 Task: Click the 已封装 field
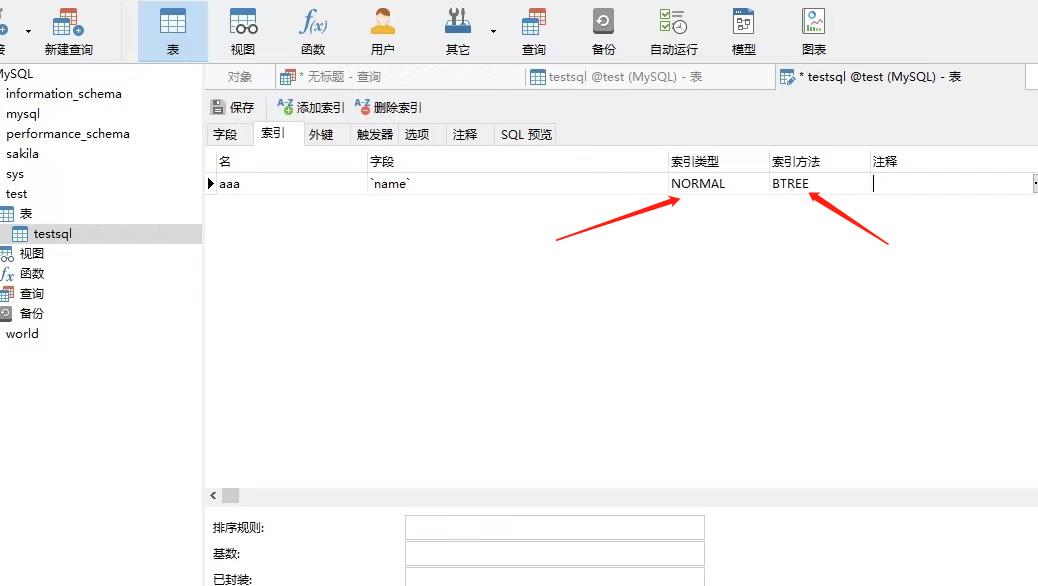[555, 577]
